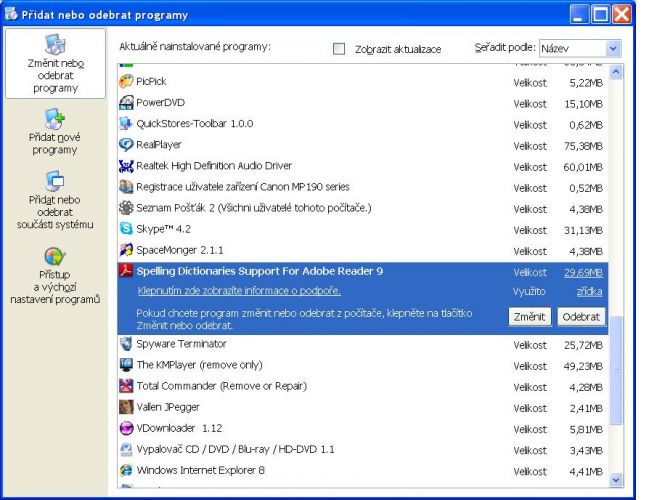The width and height of the screenshot is (665, 500).
Task: Click the 29,69MB size link
Action: pos(583,272)
